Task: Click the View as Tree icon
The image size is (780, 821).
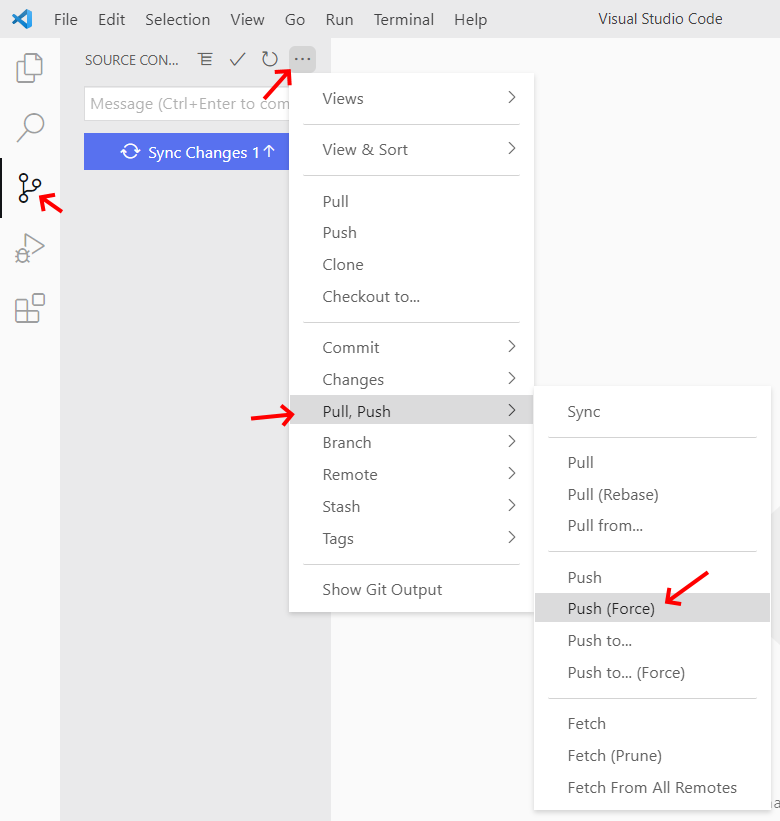Action: point(206,60)
